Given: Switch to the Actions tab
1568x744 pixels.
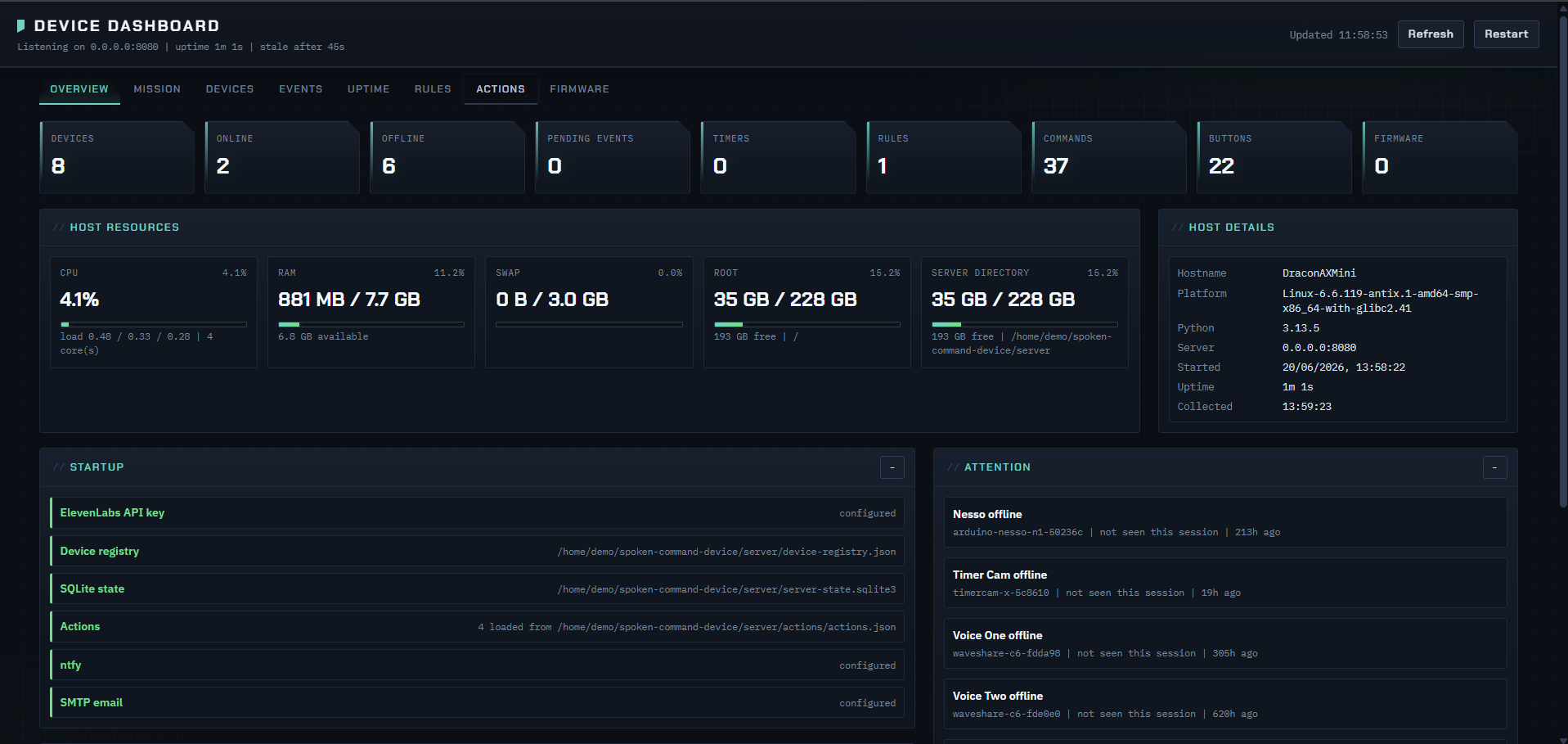Looking at the screenshot, I should 501,89.
